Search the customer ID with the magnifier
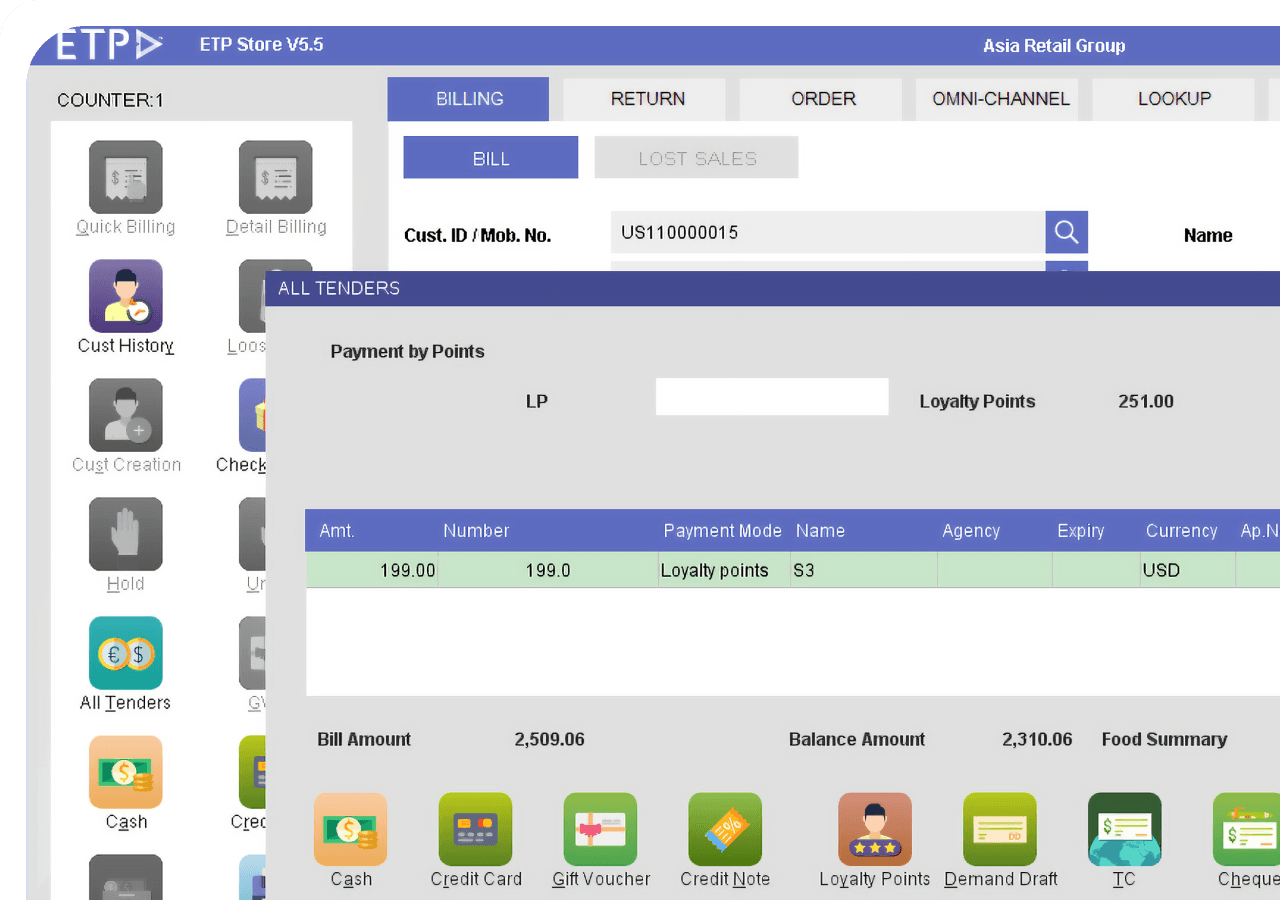The height and width of the screenshot is (900, 1280). [1066, 232]
